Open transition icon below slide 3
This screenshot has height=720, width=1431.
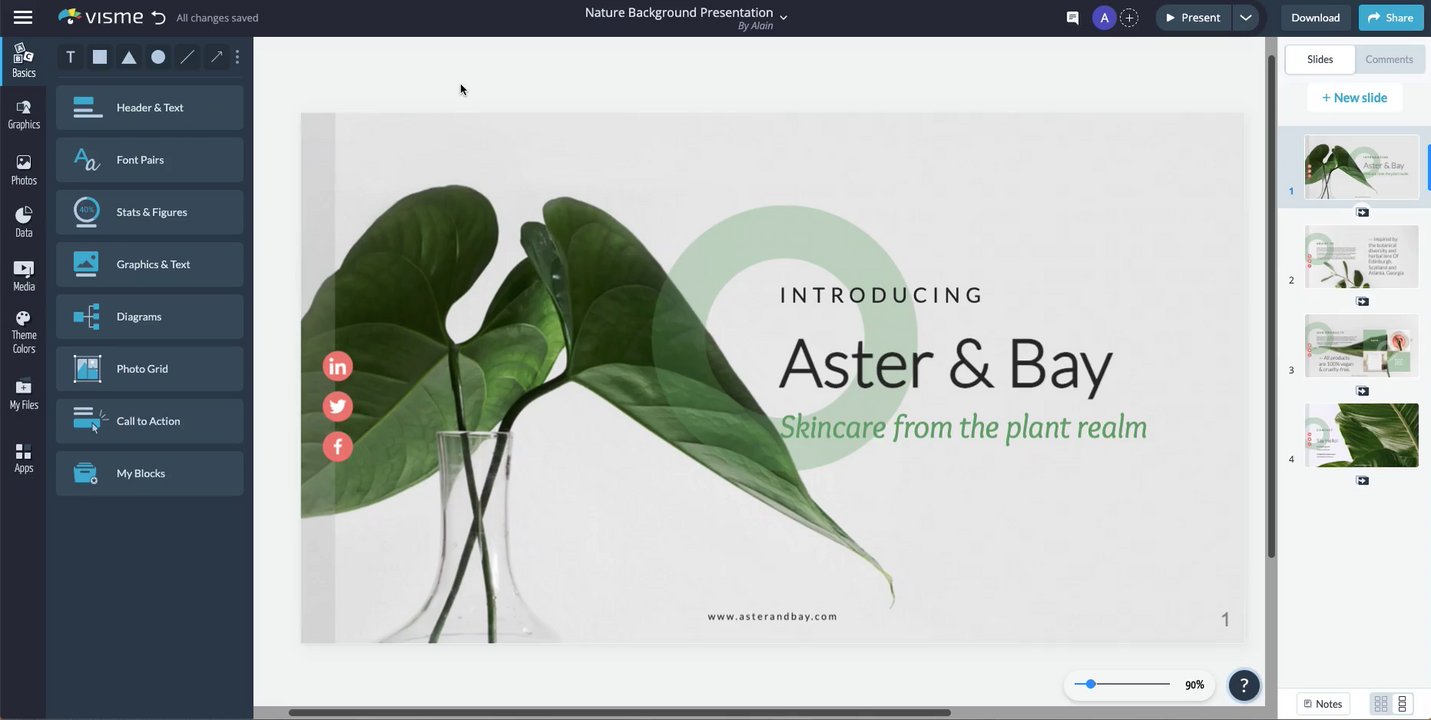[x=1362, y=391]
